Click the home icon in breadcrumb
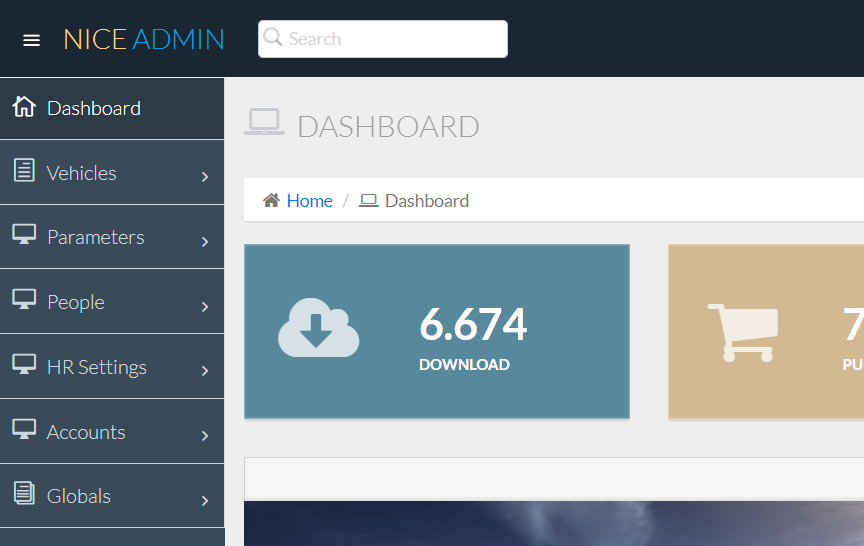Viewport: 864px width, 546px height. coord(271,200)
